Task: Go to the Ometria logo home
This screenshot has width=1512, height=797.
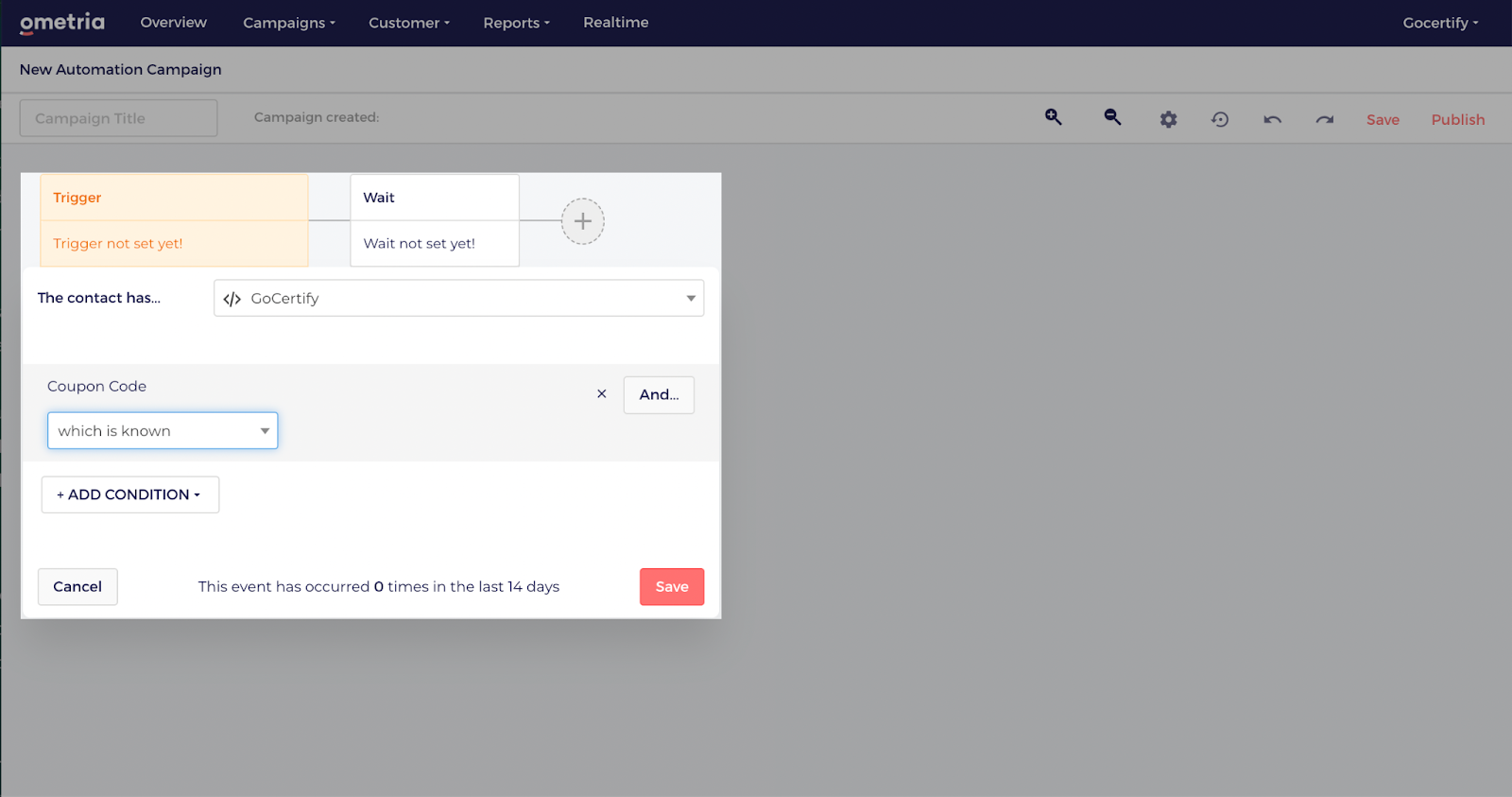Action: tap(62, 23)
